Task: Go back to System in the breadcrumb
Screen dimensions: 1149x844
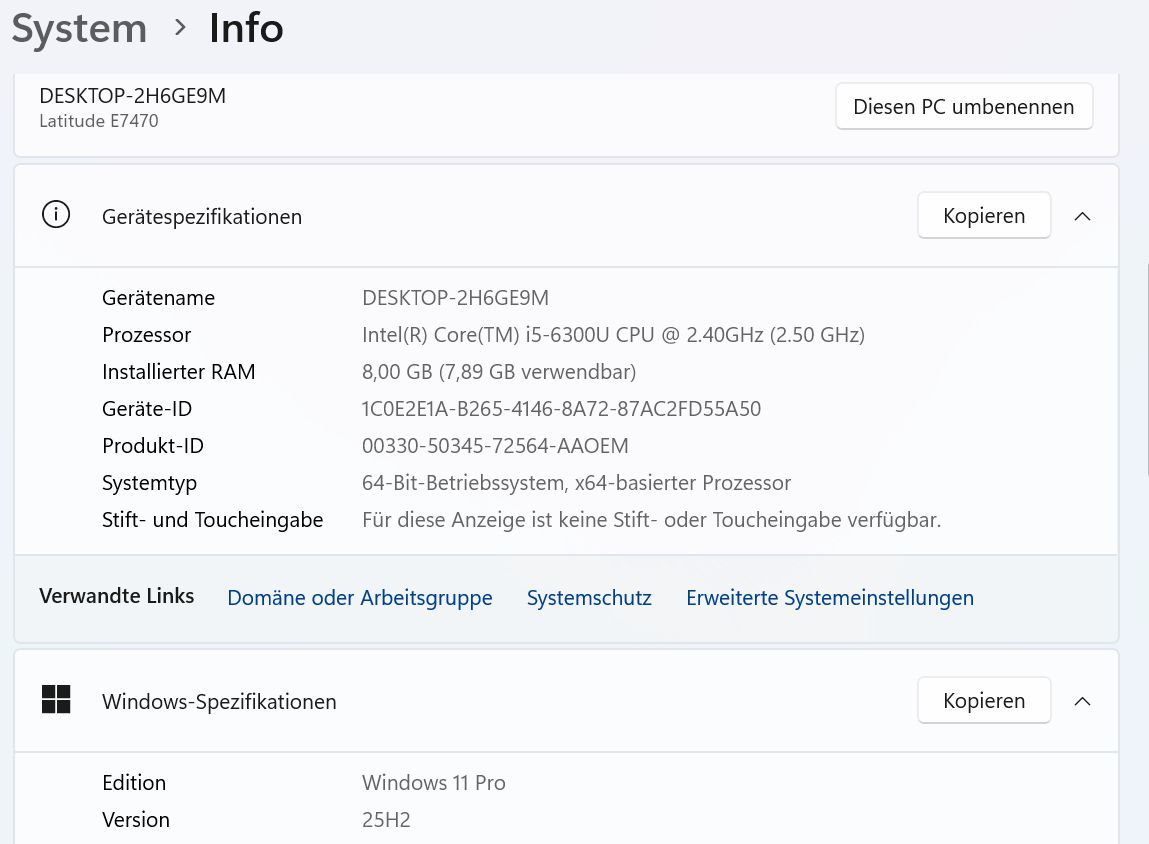Action: [79, 28]
